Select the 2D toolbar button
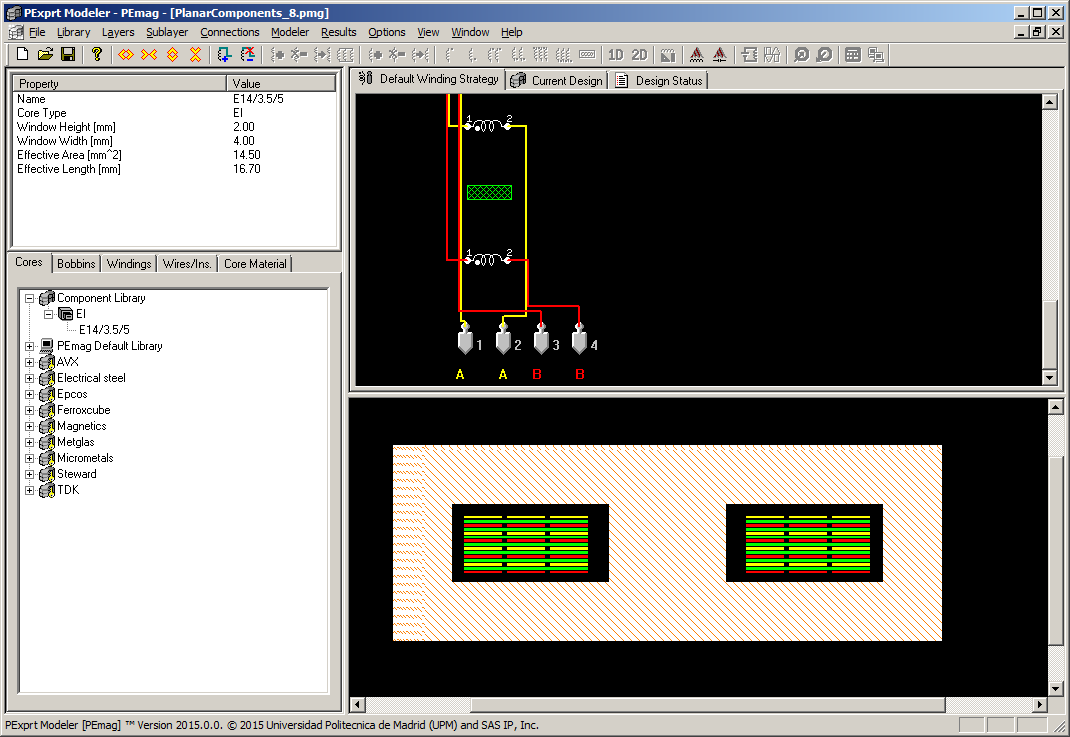 coord(639,55)
